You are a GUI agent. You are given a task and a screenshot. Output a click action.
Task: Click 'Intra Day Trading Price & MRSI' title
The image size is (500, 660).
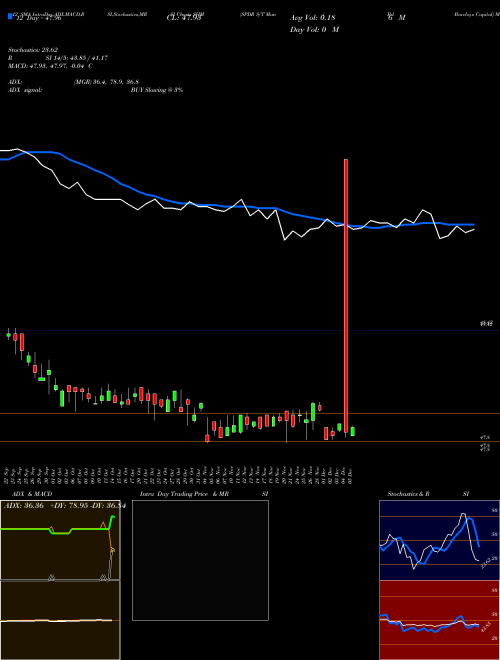(x=204, y=494)
